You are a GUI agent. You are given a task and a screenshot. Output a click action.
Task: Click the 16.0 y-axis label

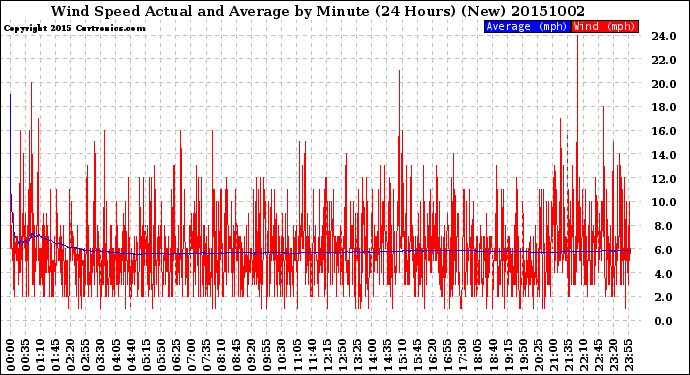(664, 131)
